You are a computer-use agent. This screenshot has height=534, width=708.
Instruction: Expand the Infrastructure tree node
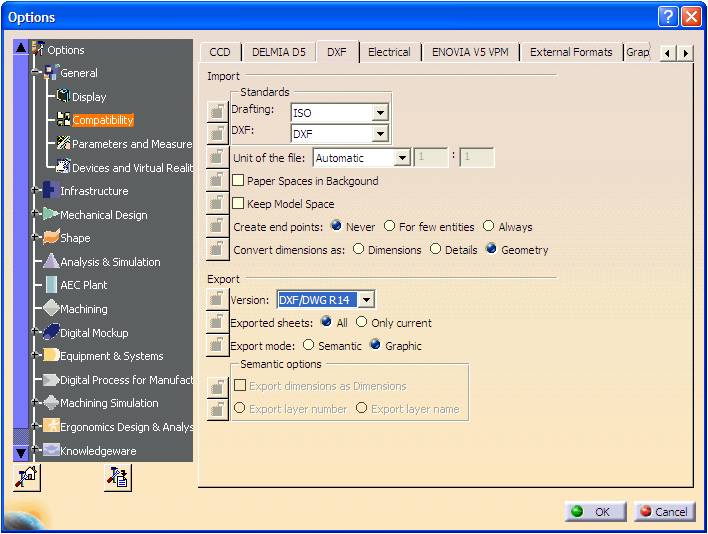pos(35,190)
